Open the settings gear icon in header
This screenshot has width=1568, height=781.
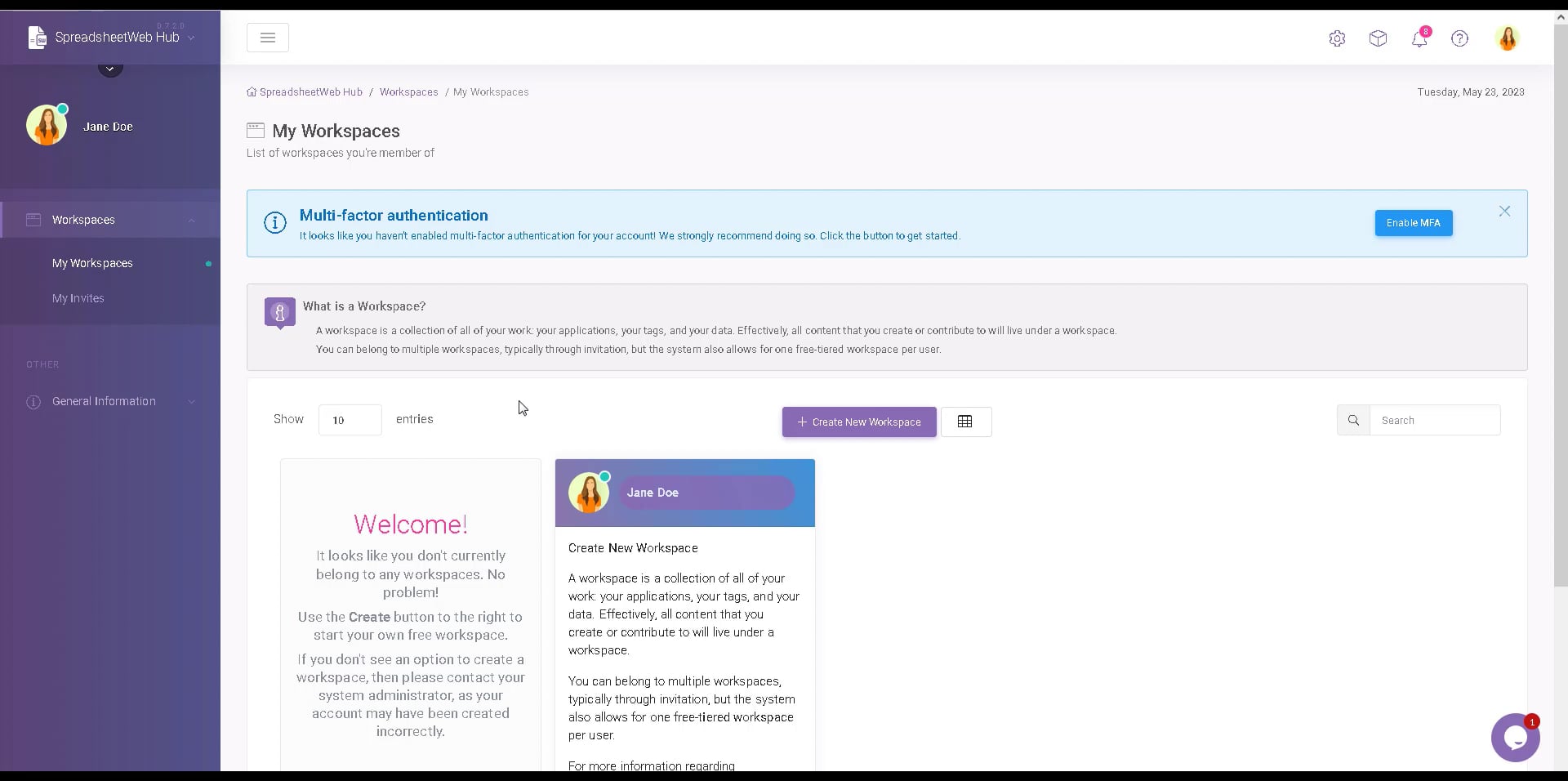click(x=1337, y=38)
